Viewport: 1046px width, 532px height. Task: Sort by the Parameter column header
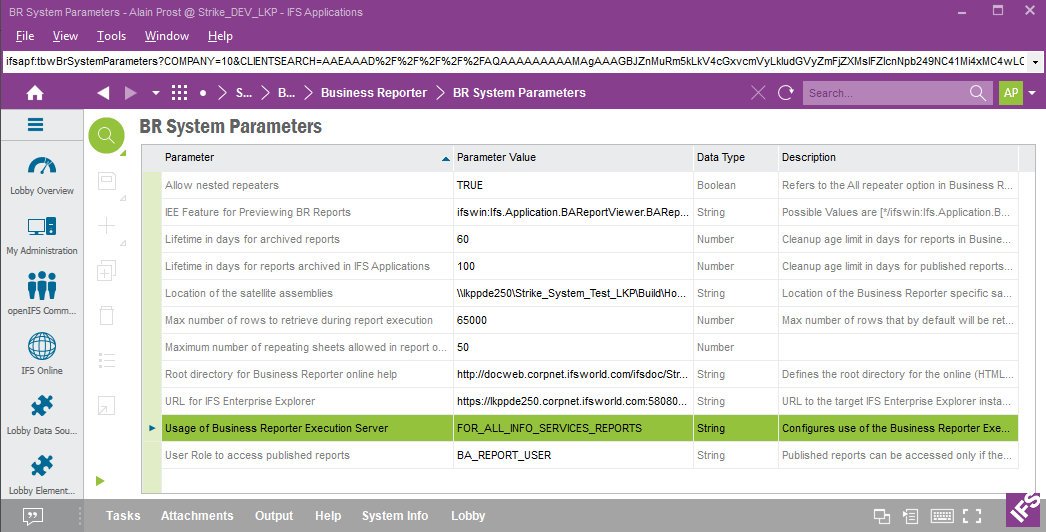[308, 158]
